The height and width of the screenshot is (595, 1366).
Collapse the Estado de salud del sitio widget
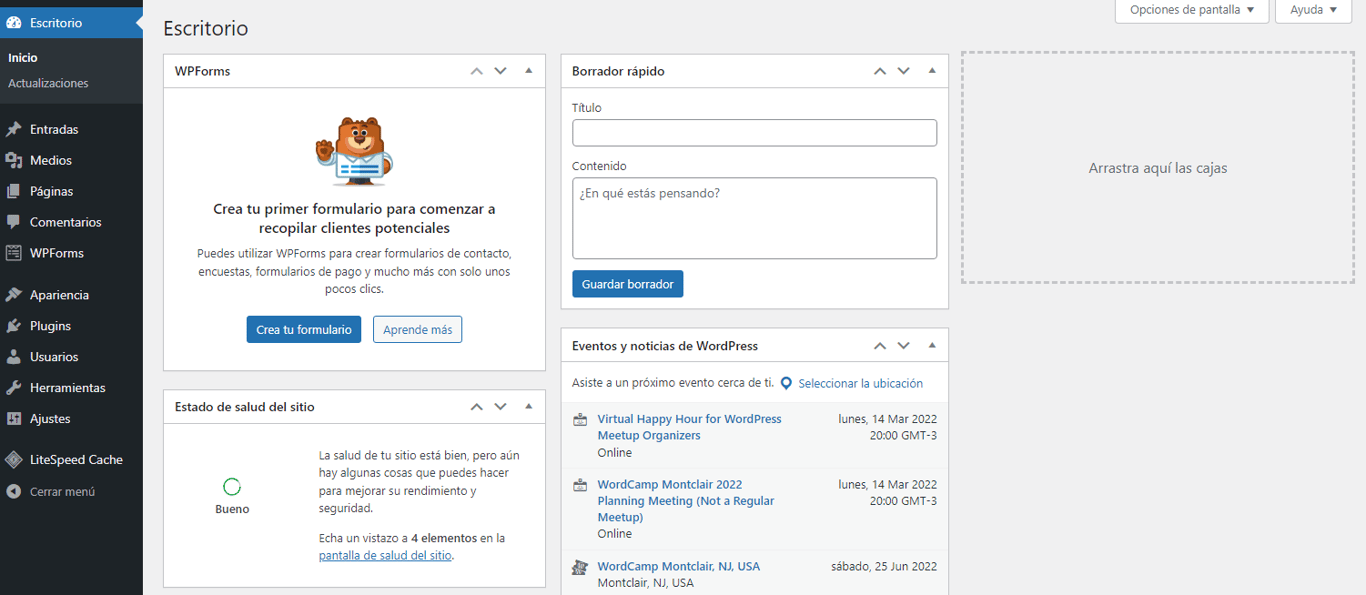coord(528,406)
